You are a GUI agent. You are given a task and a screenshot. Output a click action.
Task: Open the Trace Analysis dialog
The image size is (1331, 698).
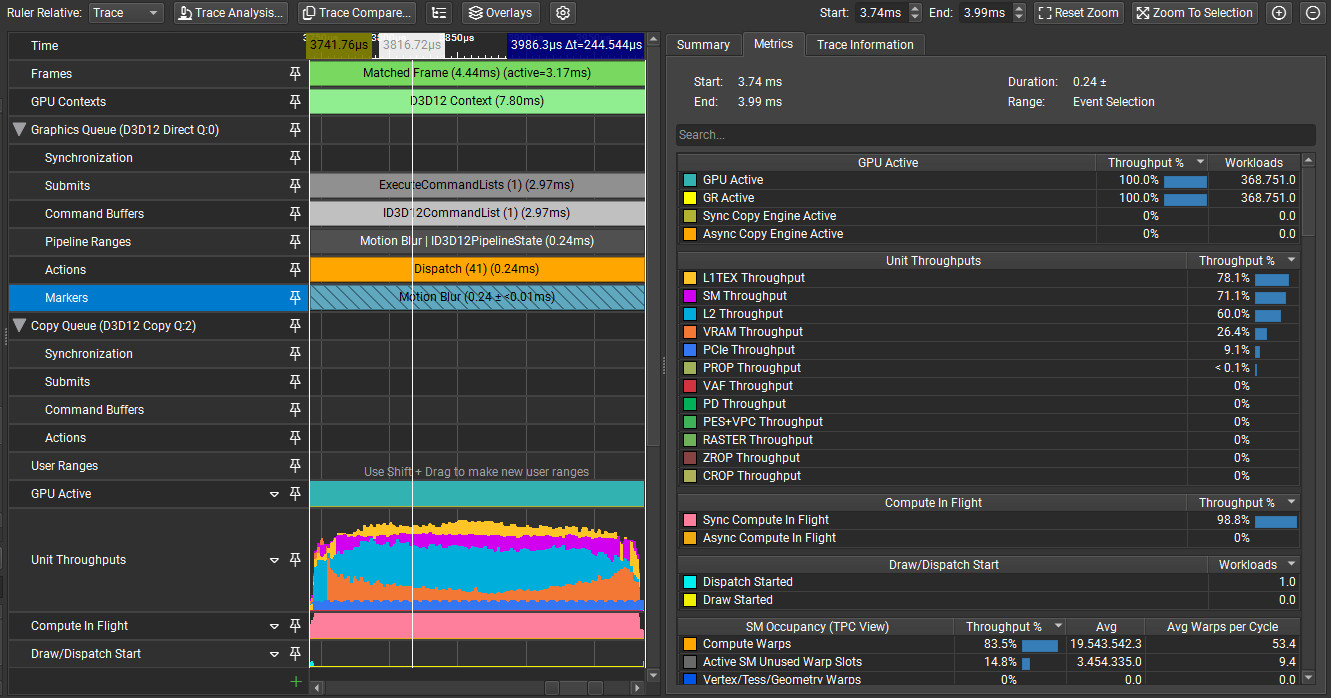point(230,13)
